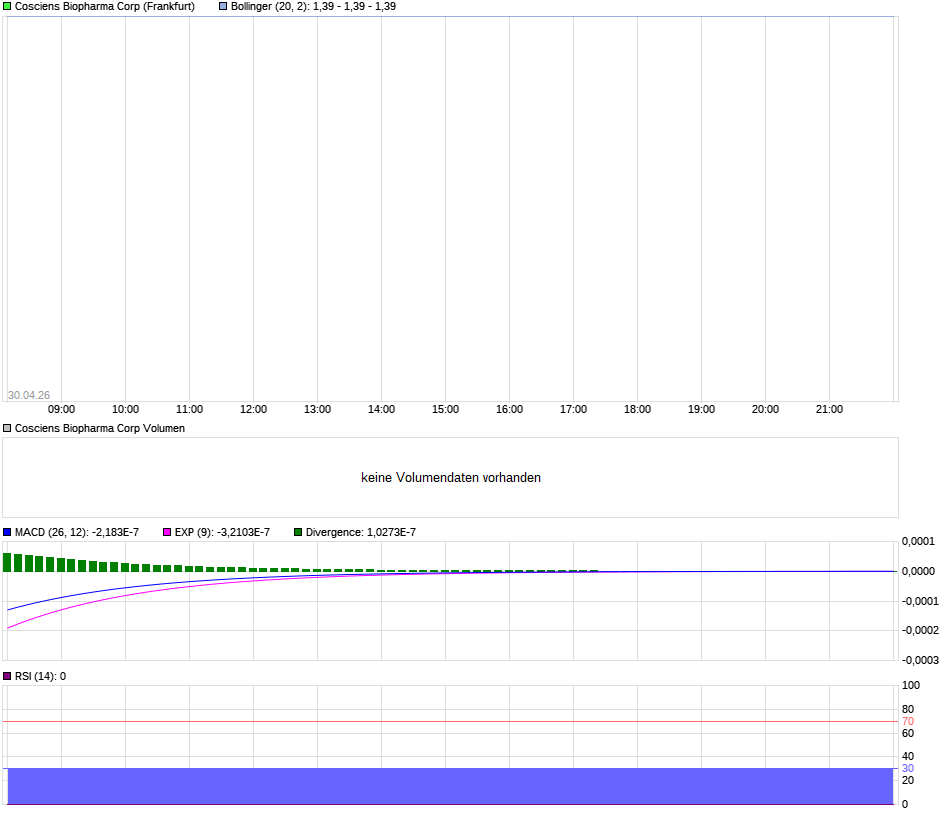Image resolution: width=940 pixels, height=814 pixels.
Task: Click the grey Volumen legend swatch
Action: pos(7,429)
